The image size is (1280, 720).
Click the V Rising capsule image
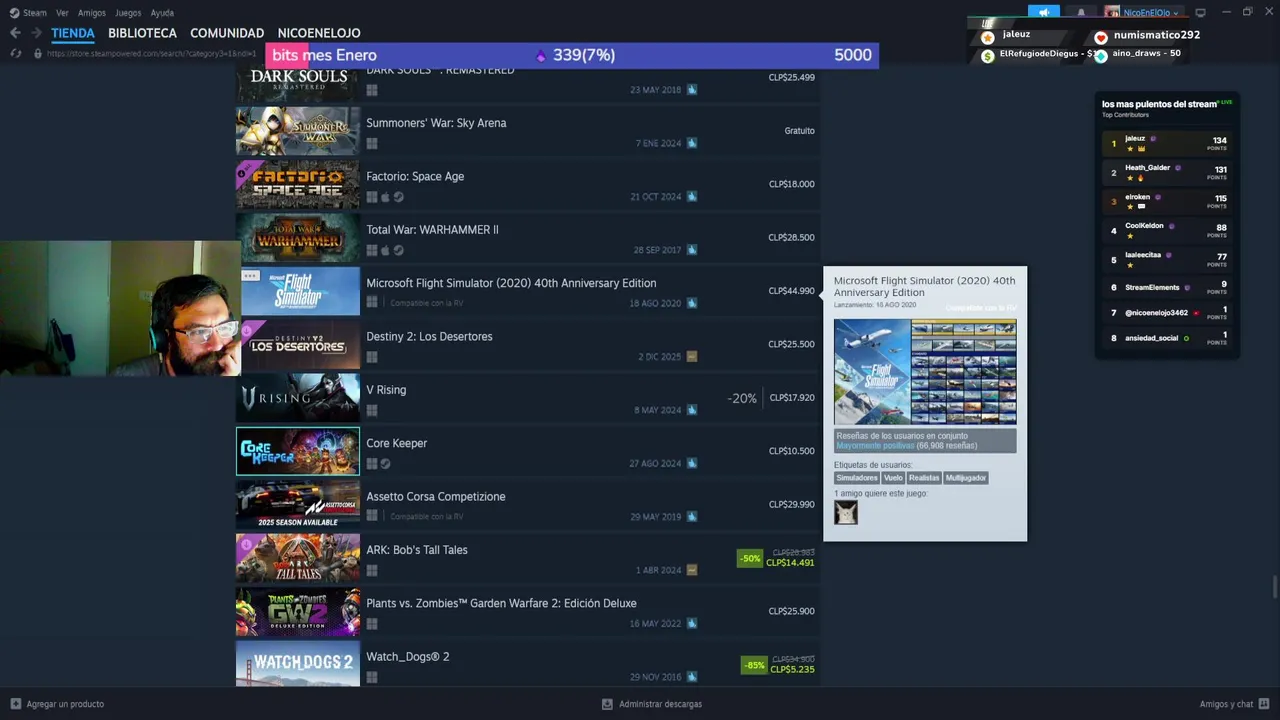tap(298, 398)
